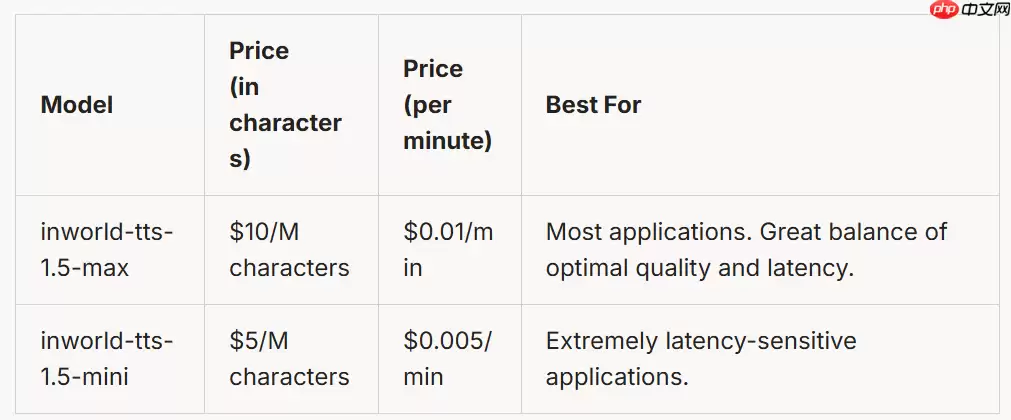Click the 'optimal quality and latency' line

698,268
